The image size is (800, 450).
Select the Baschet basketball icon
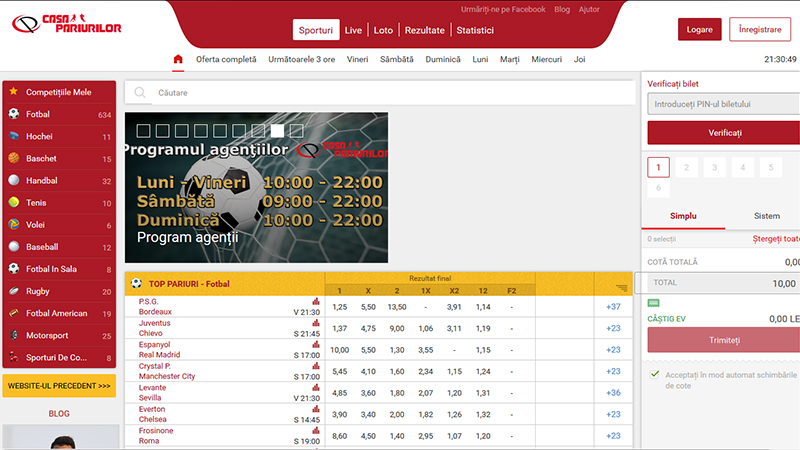pyautogui.click(x=14, y=158)
